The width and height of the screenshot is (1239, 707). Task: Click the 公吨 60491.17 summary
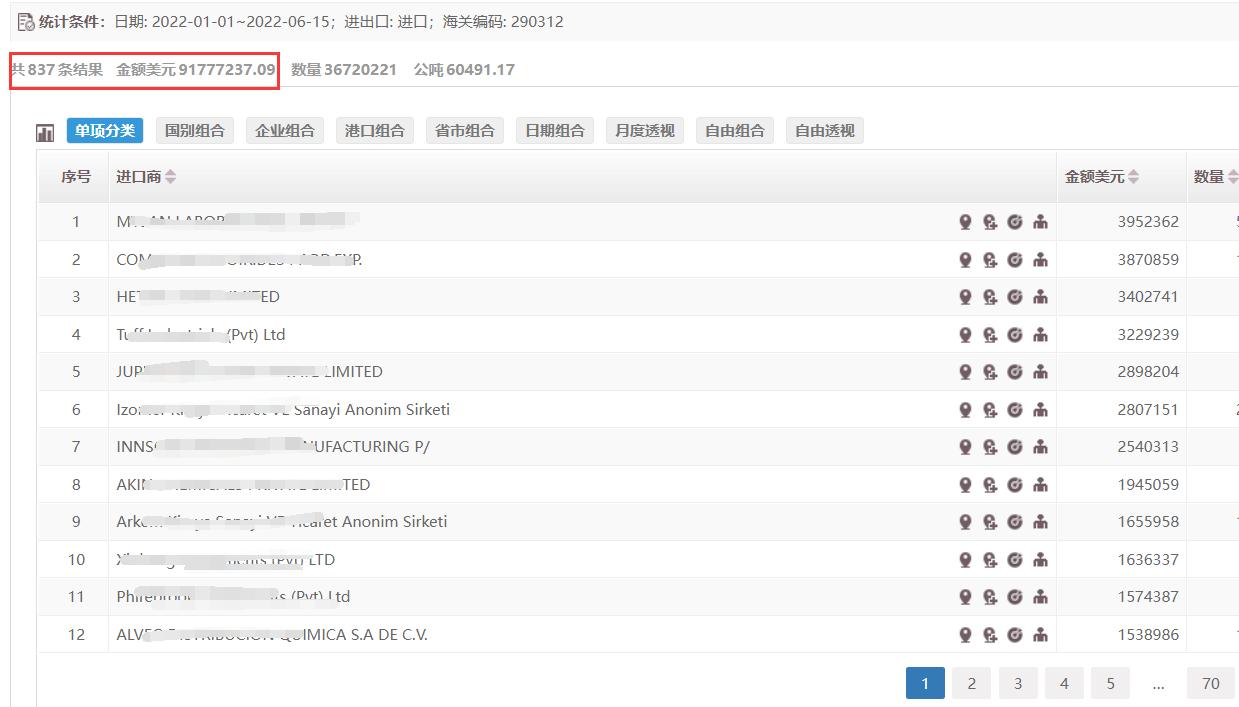[x=464, y=70]
